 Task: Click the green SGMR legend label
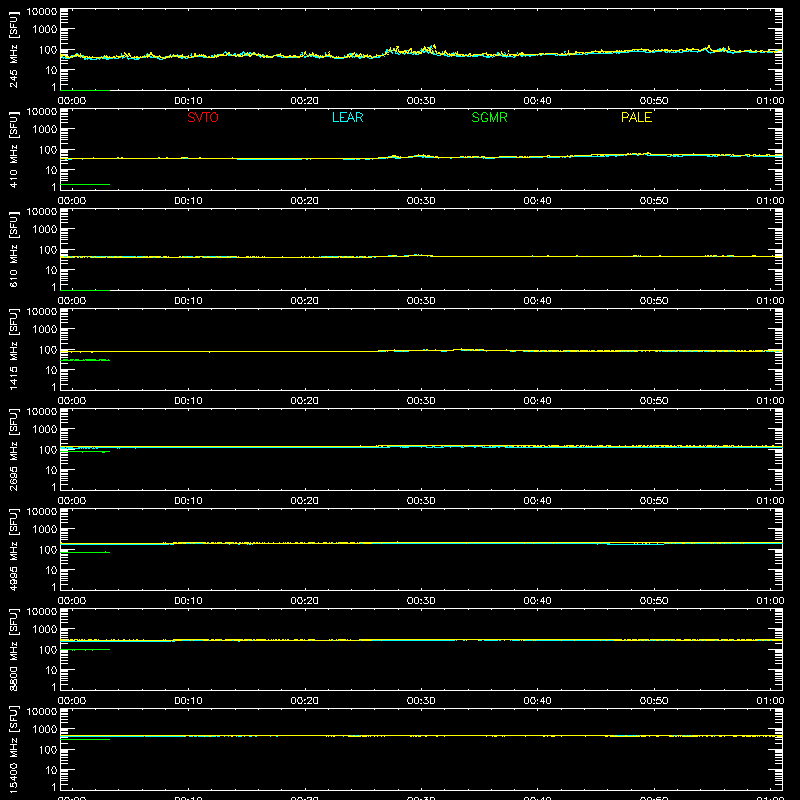[489, 117]
